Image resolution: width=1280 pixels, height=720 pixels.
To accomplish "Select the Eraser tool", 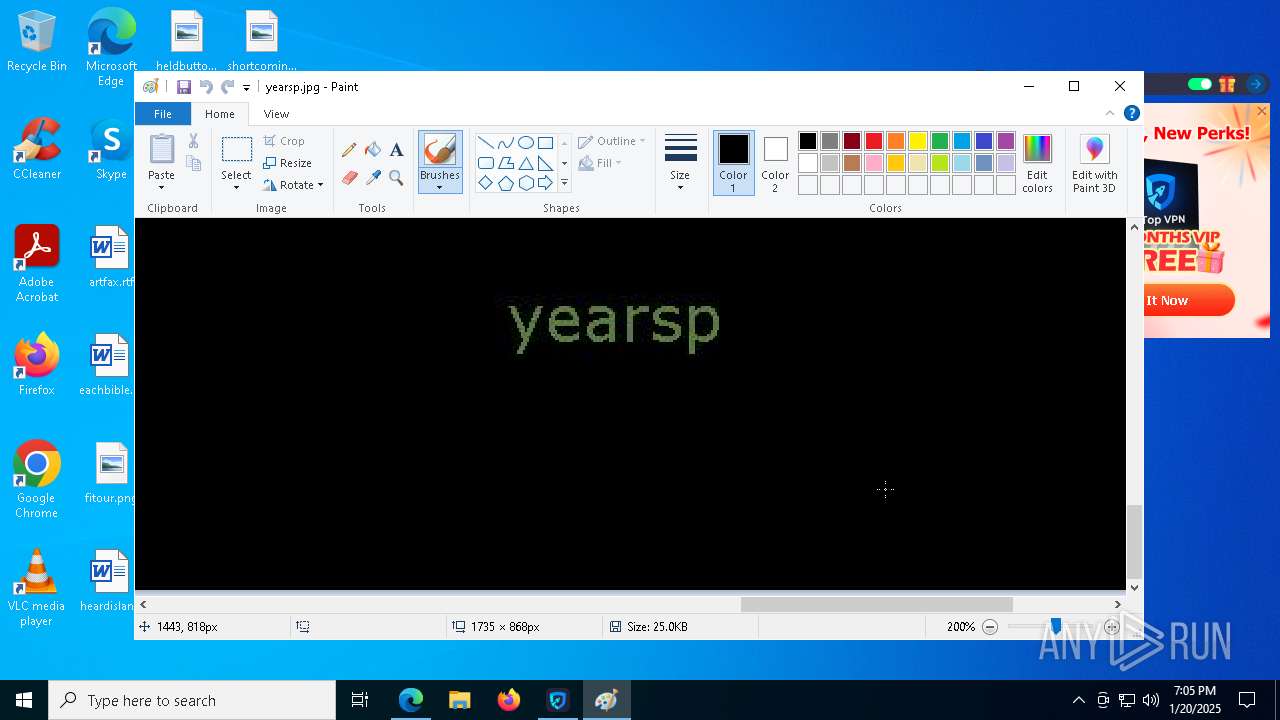I will (349, 178).
